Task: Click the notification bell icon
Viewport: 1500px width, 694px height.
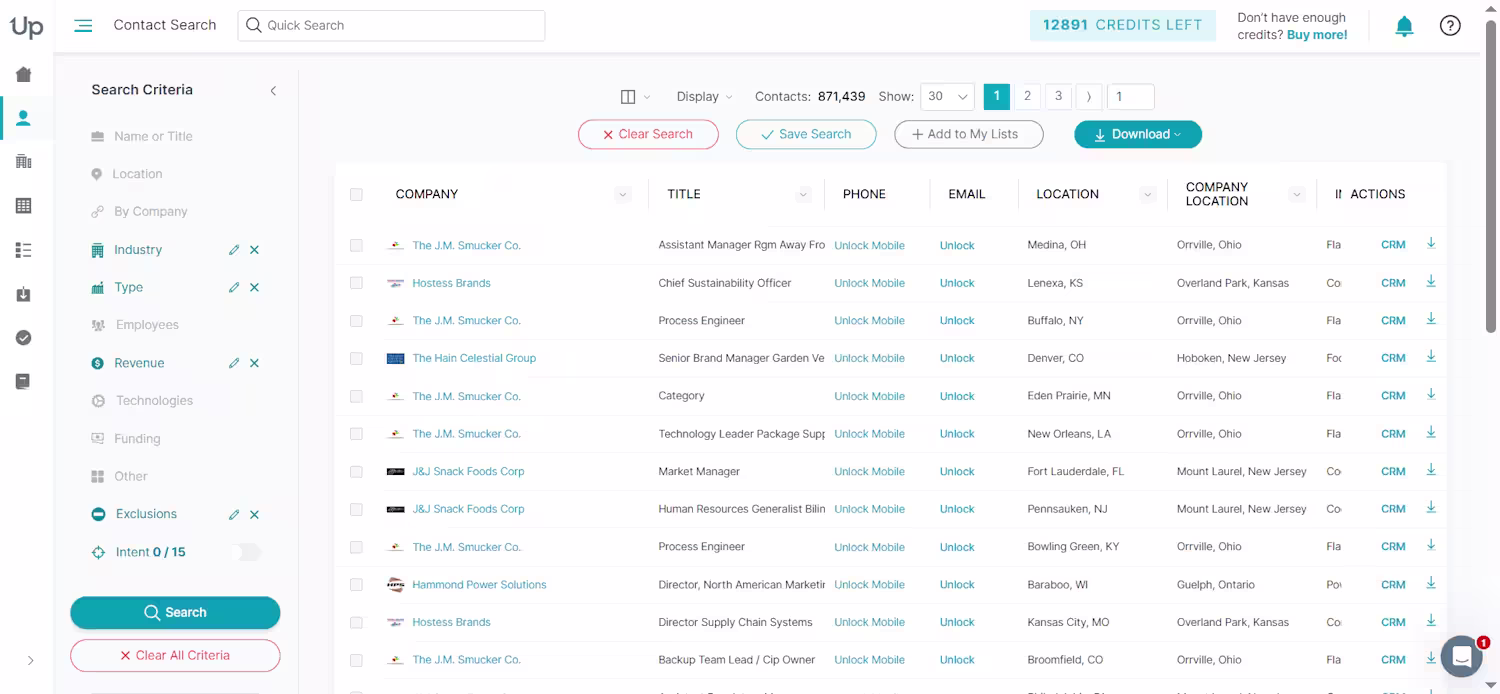Action: click(x=1404, y=26)
